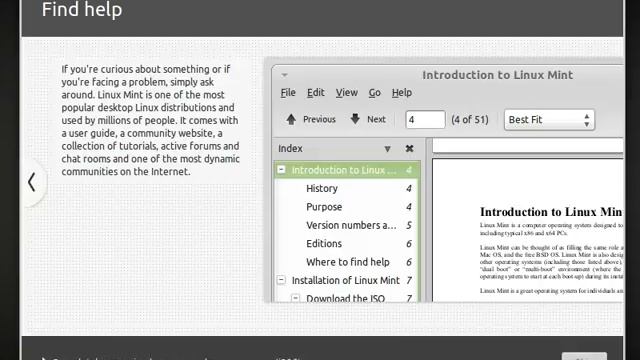Viewport: 640px width, 360px height.
Task: Select Installation of Linux Mint entry
Action: coord(346,280)
